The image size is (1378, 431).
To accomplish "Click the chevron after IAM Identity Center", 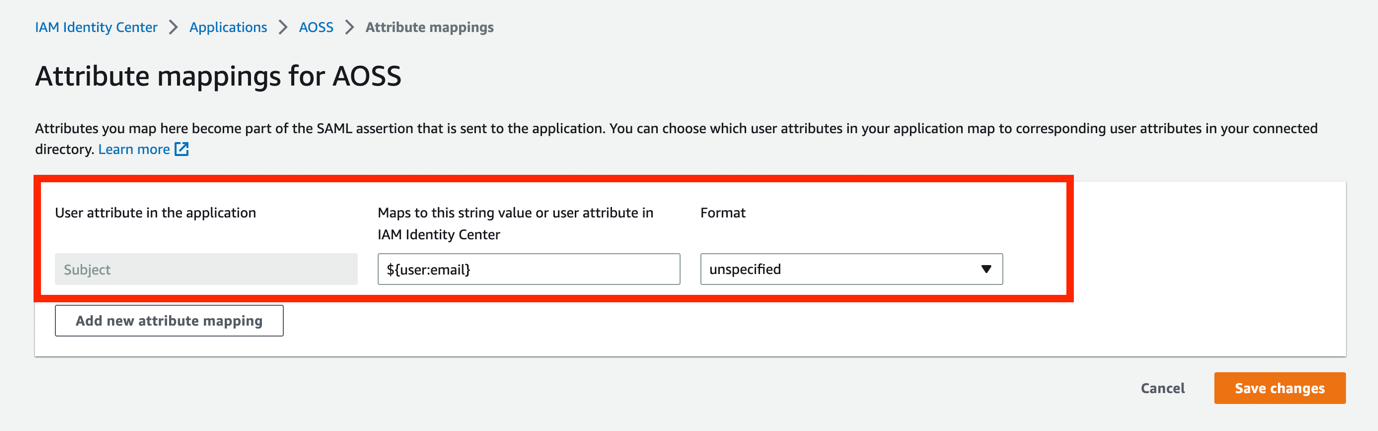I will point(174,28).
